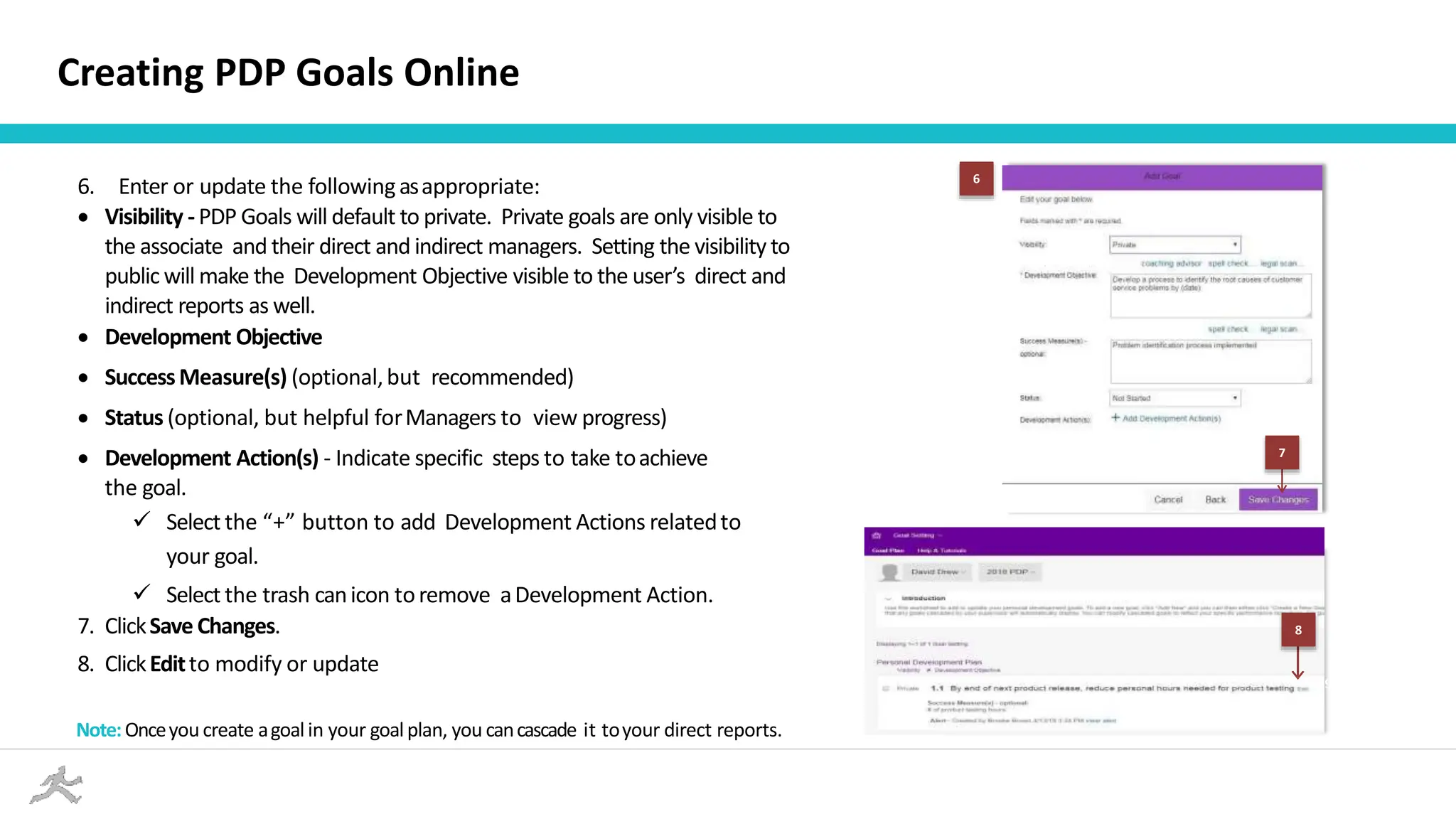Open the Visibility dropdown set to Private
Viewport: 1456px width, 819px height.
click(1174, 245)
